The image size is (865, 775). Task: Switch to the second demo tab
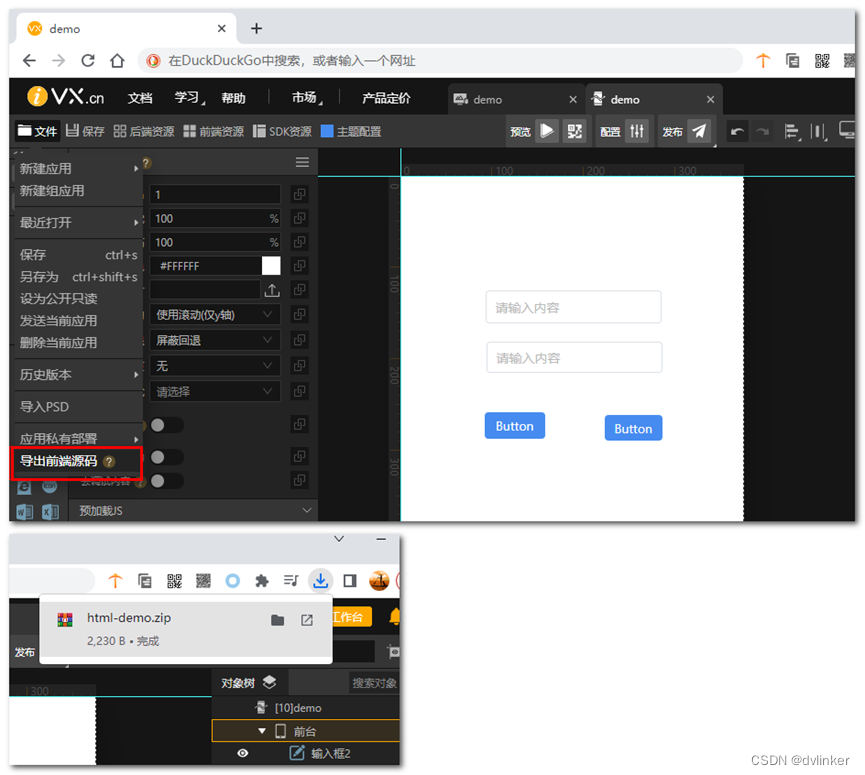654,99
